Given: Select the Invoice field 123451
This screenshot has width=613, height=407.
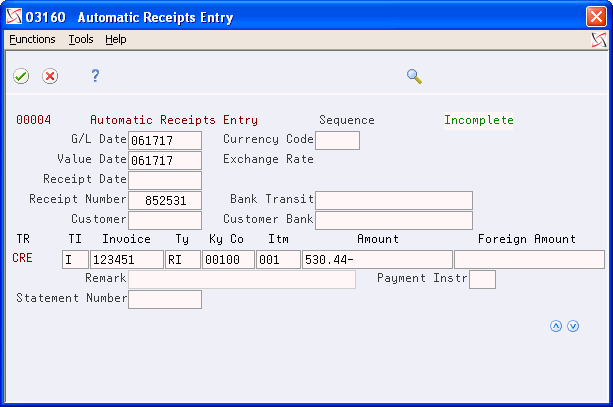Looking at the screenshot, I should [127, 260].
